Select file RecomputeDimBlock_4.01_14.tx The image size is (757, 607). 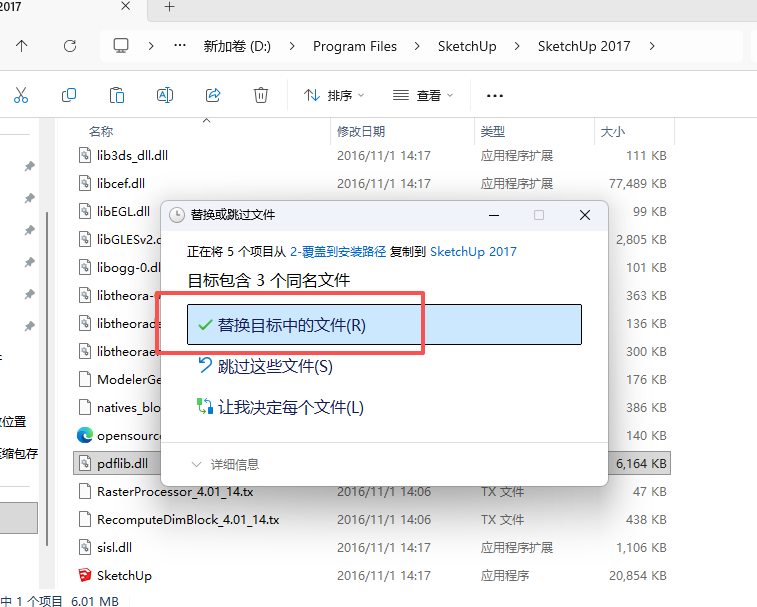pyautogui.click(x=188, y=520)
